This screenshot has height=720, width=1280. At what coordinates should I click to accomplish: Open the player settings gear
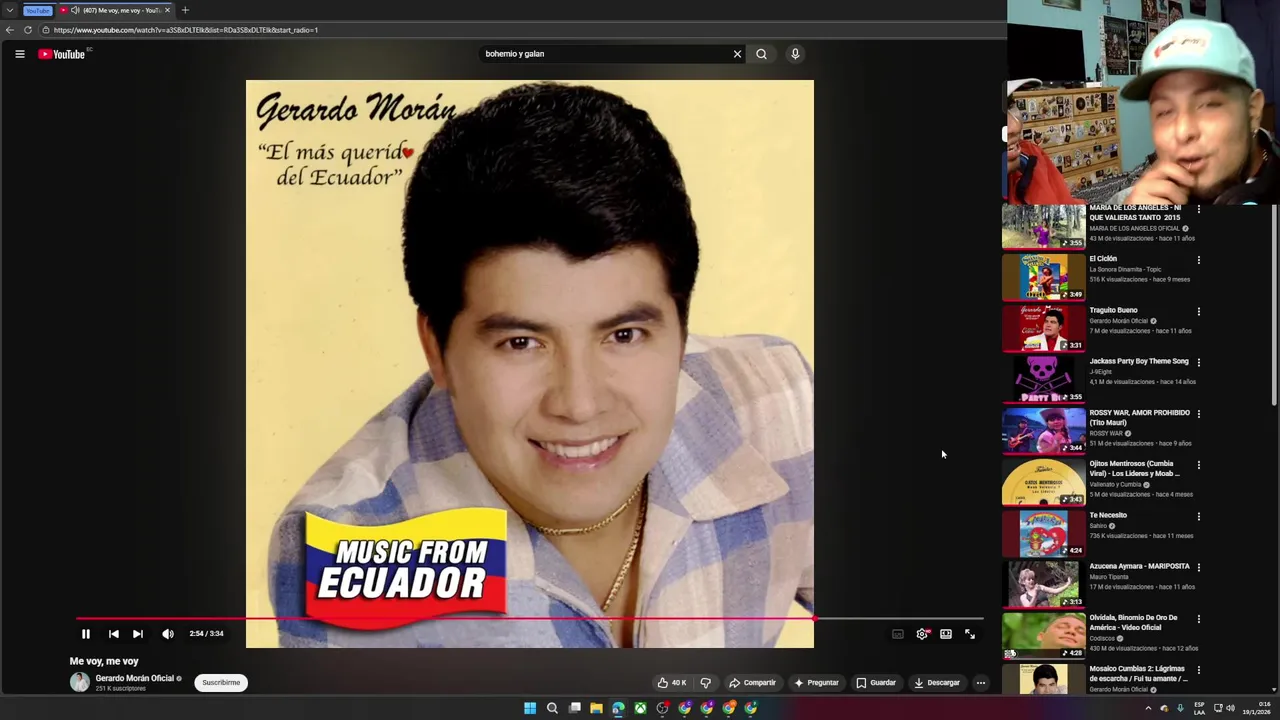[x=922, y=634]
